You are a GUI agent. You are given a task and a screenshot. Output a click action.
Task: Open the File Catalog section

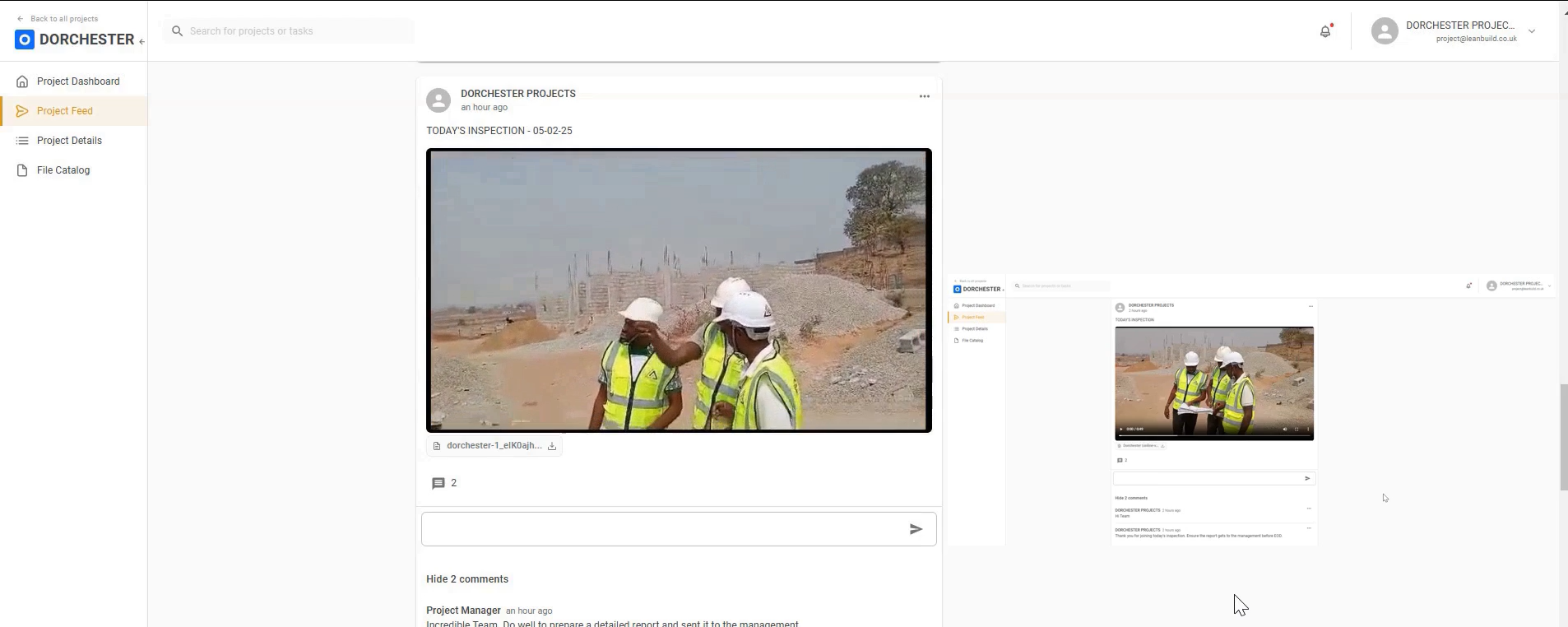coord(63,170)
